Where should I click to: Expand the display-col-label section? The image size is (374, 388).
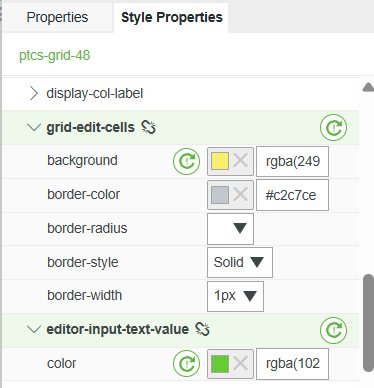(x=33, y=93)
